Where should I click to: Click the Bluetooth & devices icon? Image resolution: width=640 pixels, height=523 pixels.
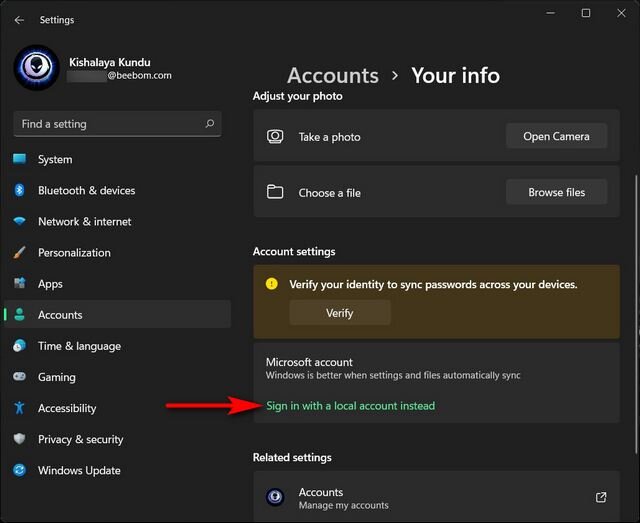[x=19, y=191]
